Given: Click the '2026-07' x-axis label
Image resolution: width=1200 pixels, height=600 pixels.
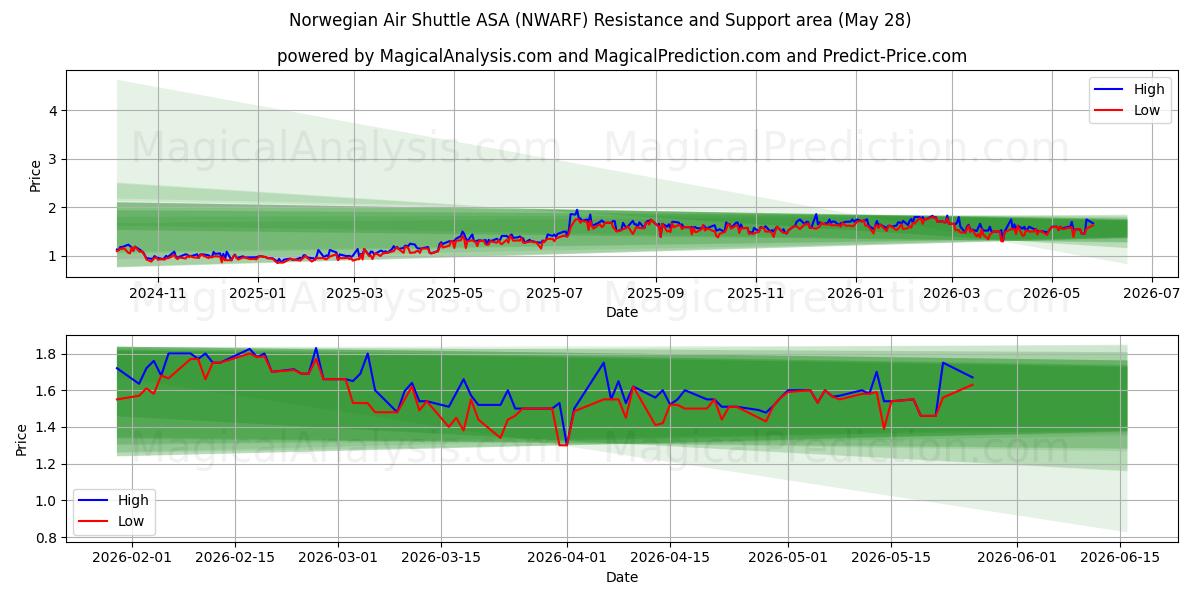Looking at the screenshot, I should (x=1152, y=294).
